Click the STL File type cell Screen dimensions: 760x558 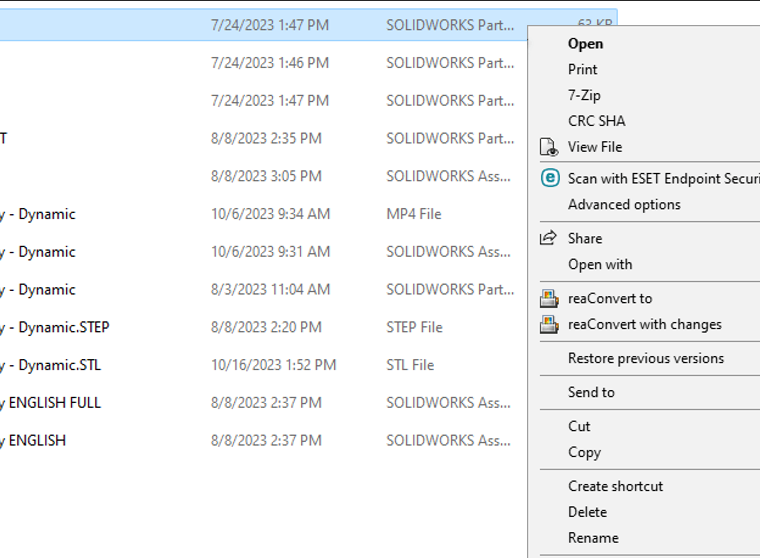coord(410,365)
